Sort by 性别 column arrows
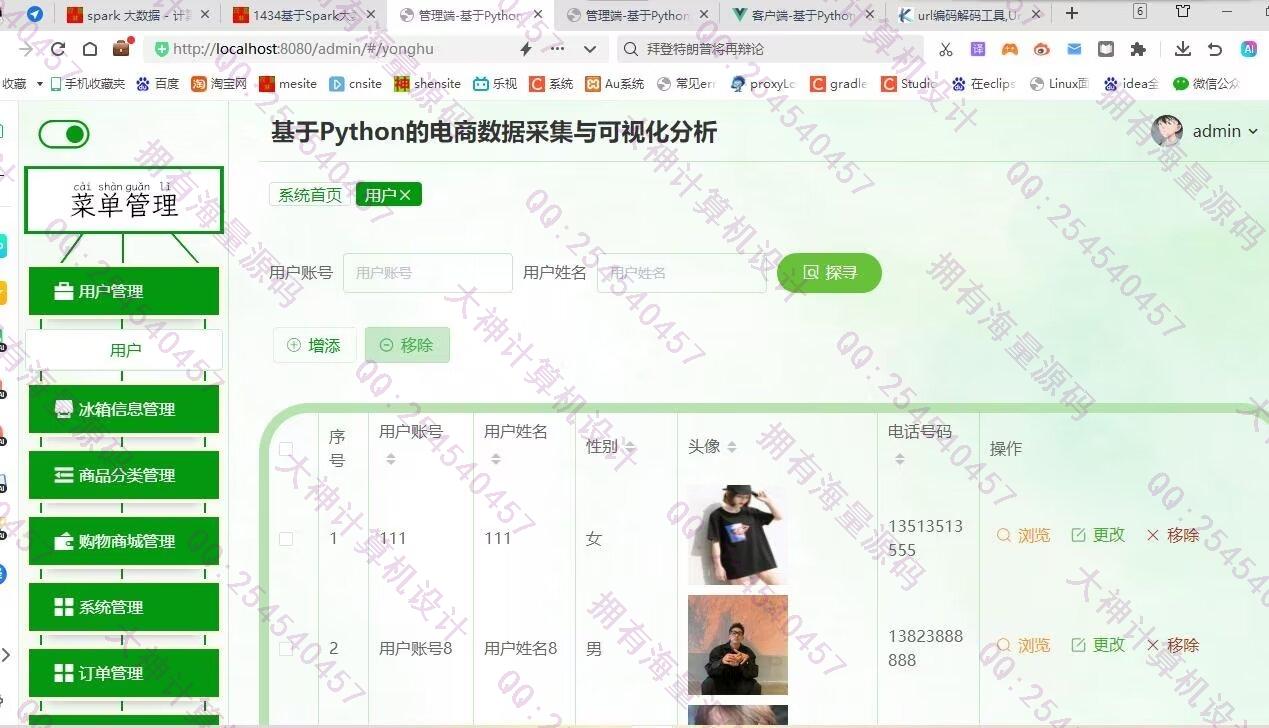The image size is (1269, 728). click(x=630, y=447)
